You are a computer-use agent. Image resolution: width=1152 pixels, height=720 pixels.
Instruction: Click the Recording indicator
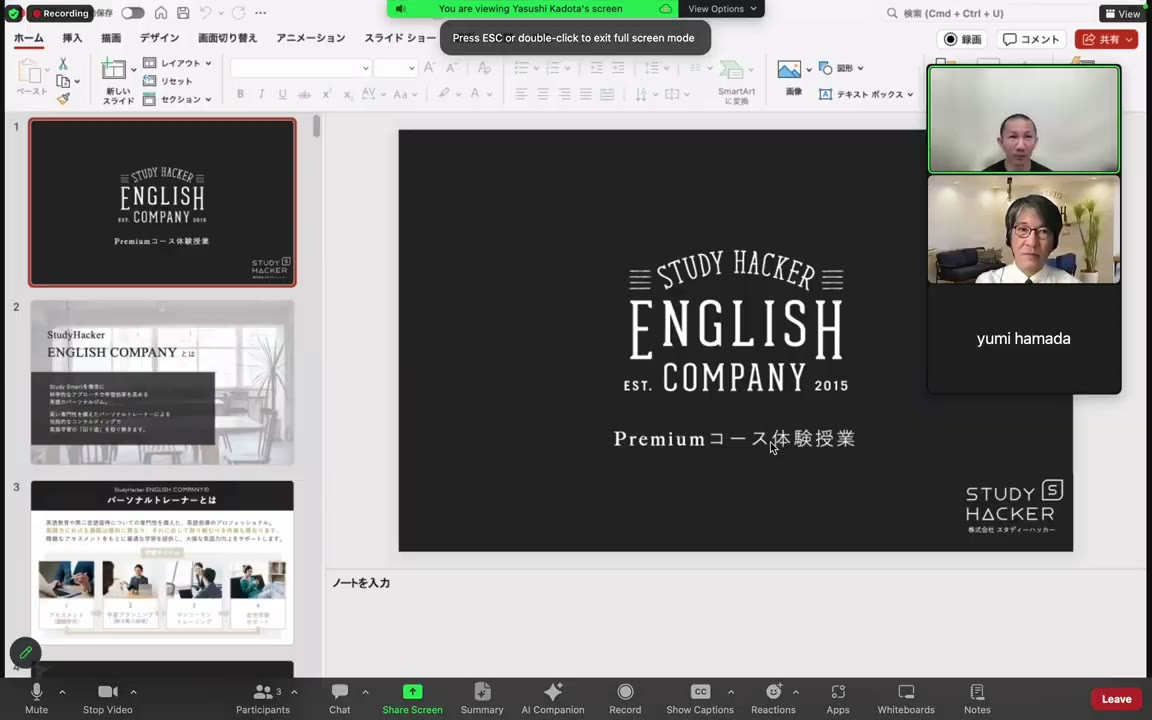(x=60, y=13)
